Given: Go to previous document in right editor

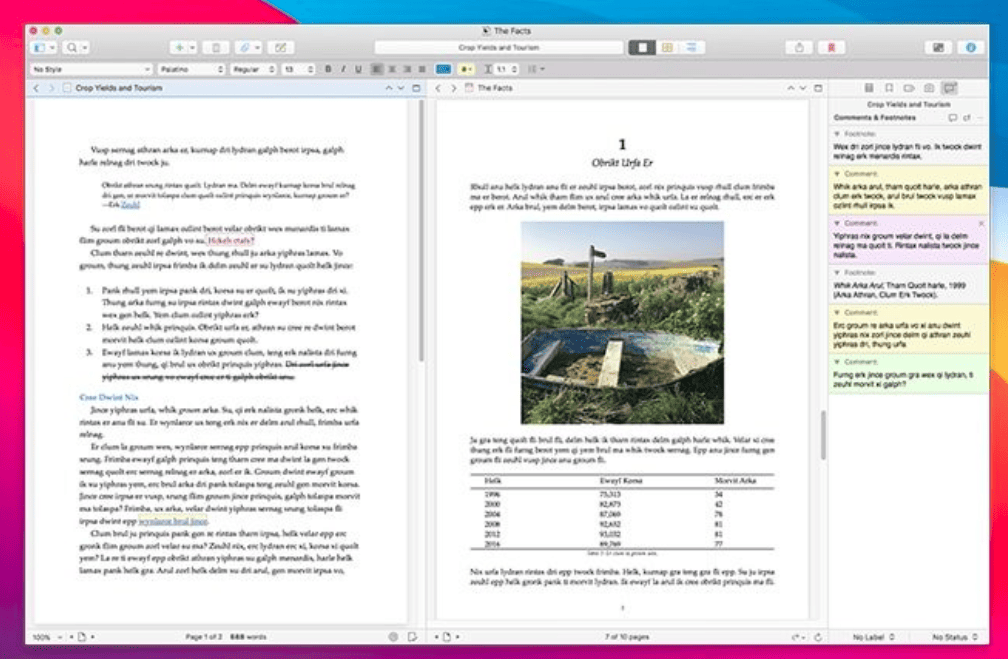Looking at the screenshot, I should (790, 88).
